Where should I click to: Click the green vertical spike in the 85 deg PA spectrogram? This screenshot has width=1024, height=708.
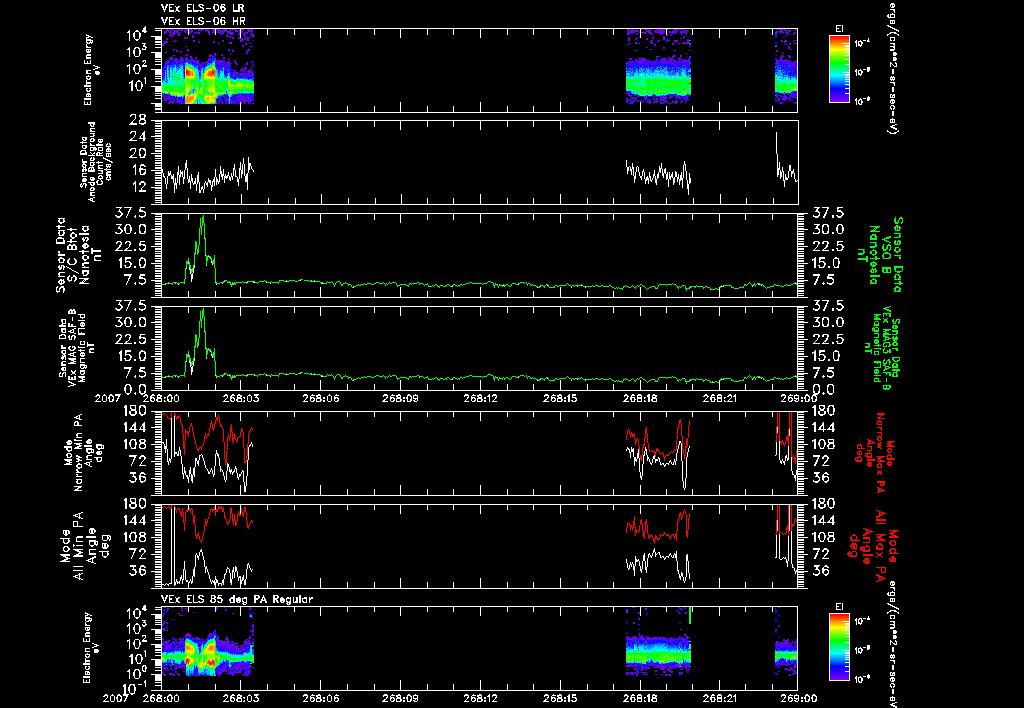(690, 615)
